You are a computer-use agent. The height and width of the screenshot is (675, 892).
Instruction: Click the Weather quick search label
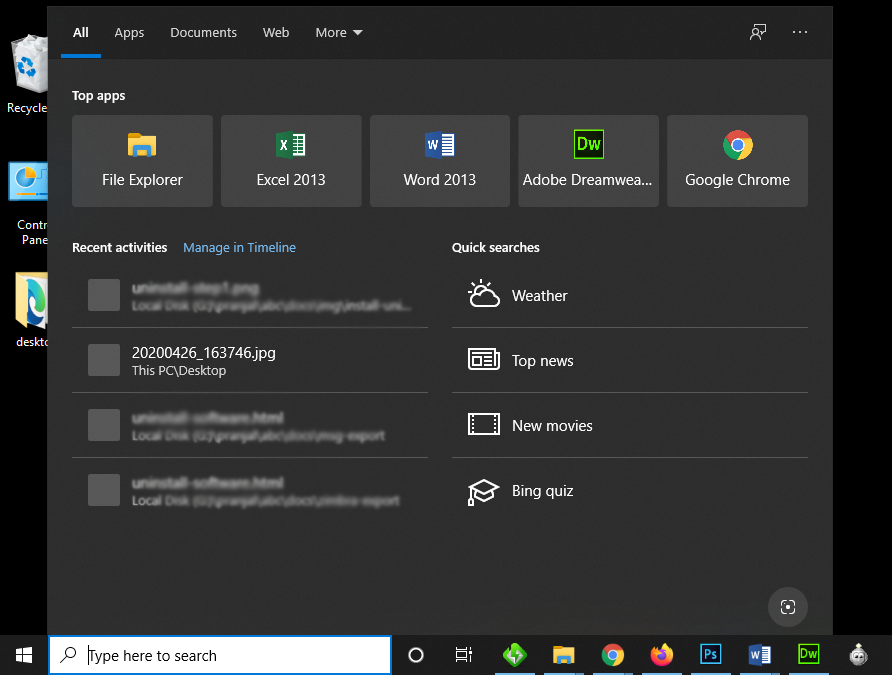click(x=540, y=296)
